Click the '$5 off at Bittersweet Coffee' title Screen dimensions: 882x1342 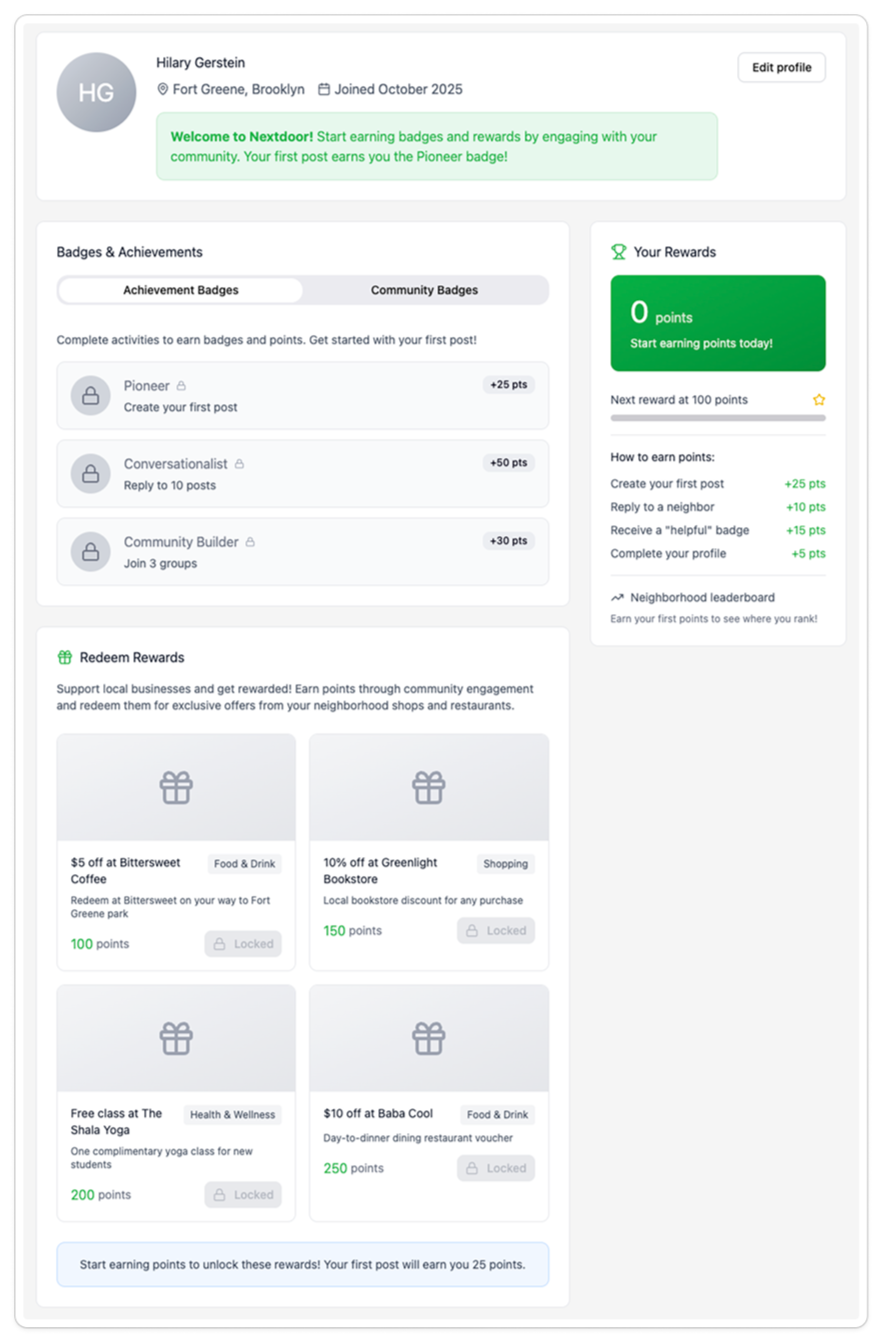pos(125,871)
